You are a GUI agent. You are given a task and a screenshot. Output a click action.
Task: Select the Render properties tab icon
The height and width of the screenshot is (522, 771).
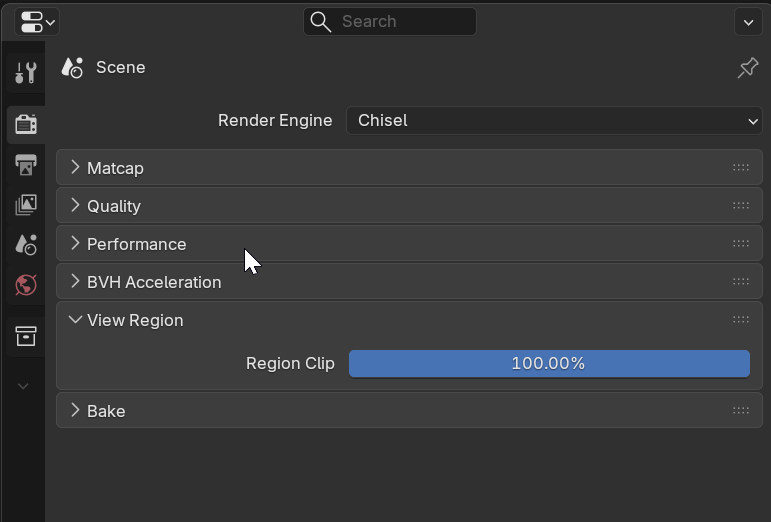click(26, 124)
